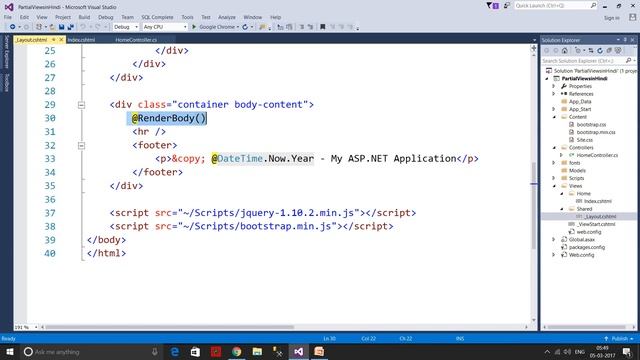The height and width of the screenshot is (360, 640).
Task: Switch to the Index.cshtml tab
Action: tap(81, 40)
